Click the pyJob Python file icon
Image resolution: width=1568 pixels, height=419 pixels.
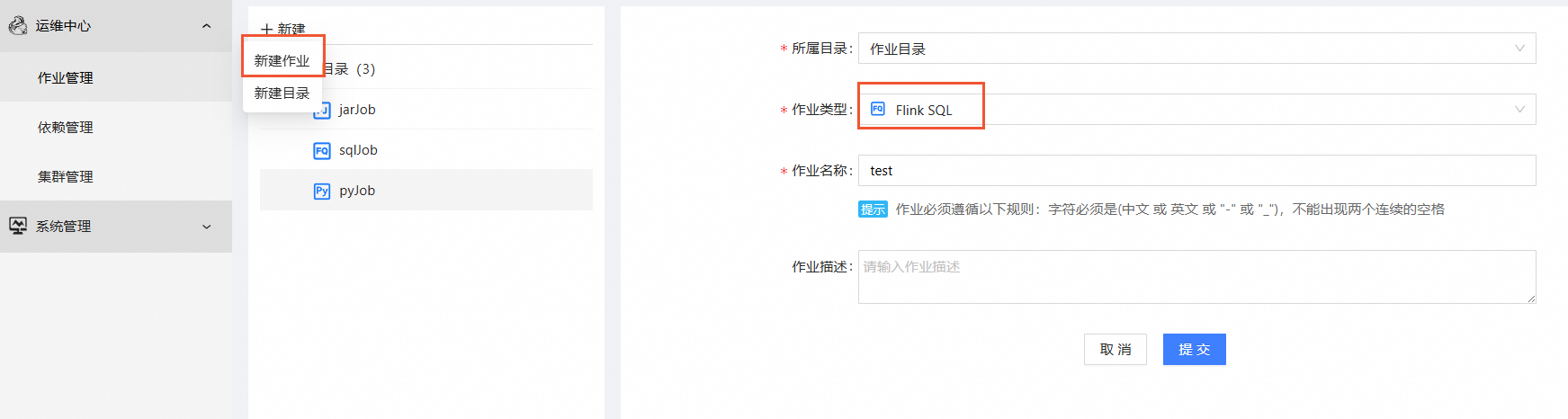pyautogui.click(x=322, y=191)
